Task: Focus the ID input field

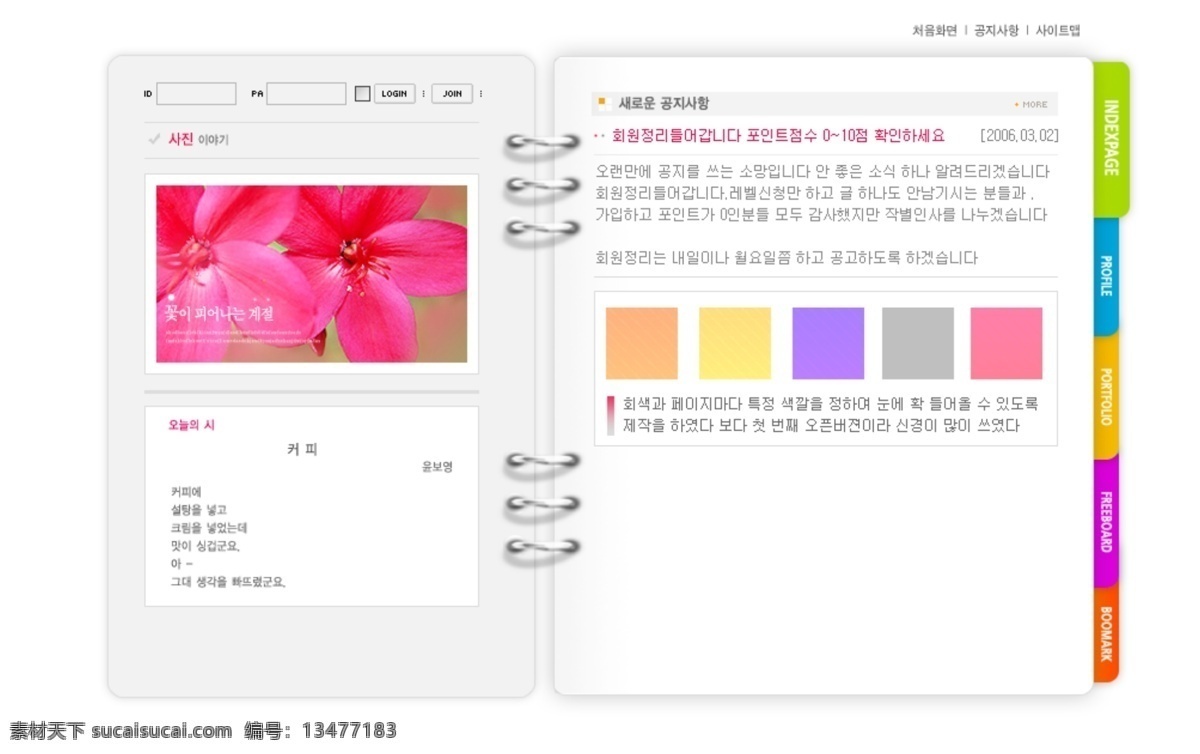Action: [196, 94]
